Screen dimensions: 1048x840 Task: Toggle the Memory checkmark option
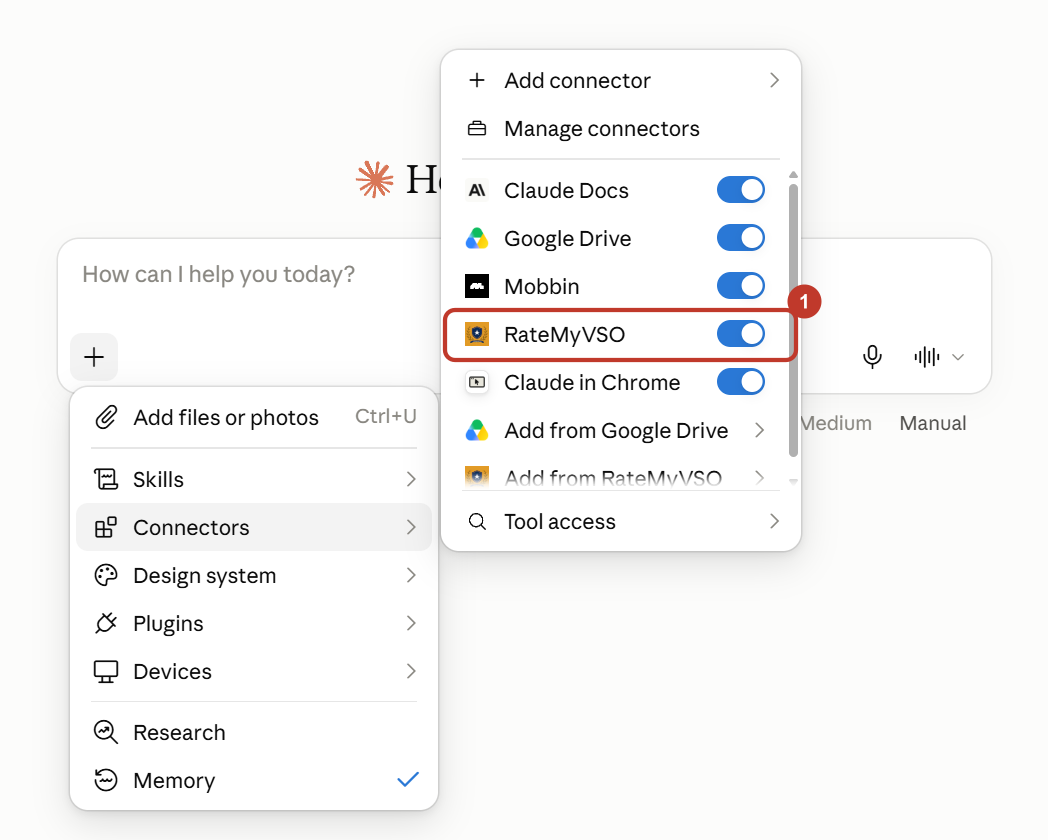coord(253,781)
